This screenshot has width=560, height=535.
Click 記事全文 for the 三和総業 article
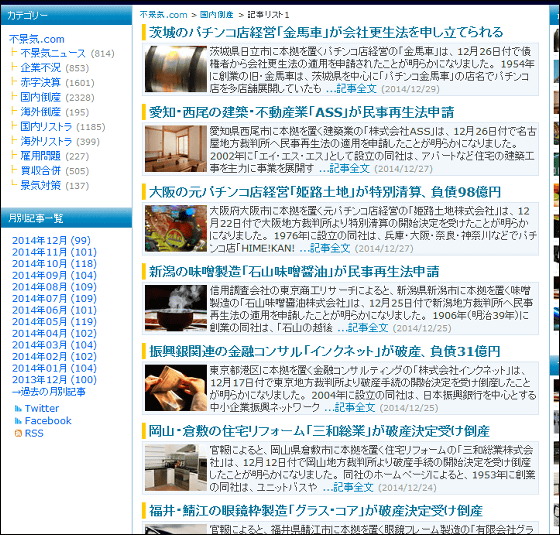[349, 488]
